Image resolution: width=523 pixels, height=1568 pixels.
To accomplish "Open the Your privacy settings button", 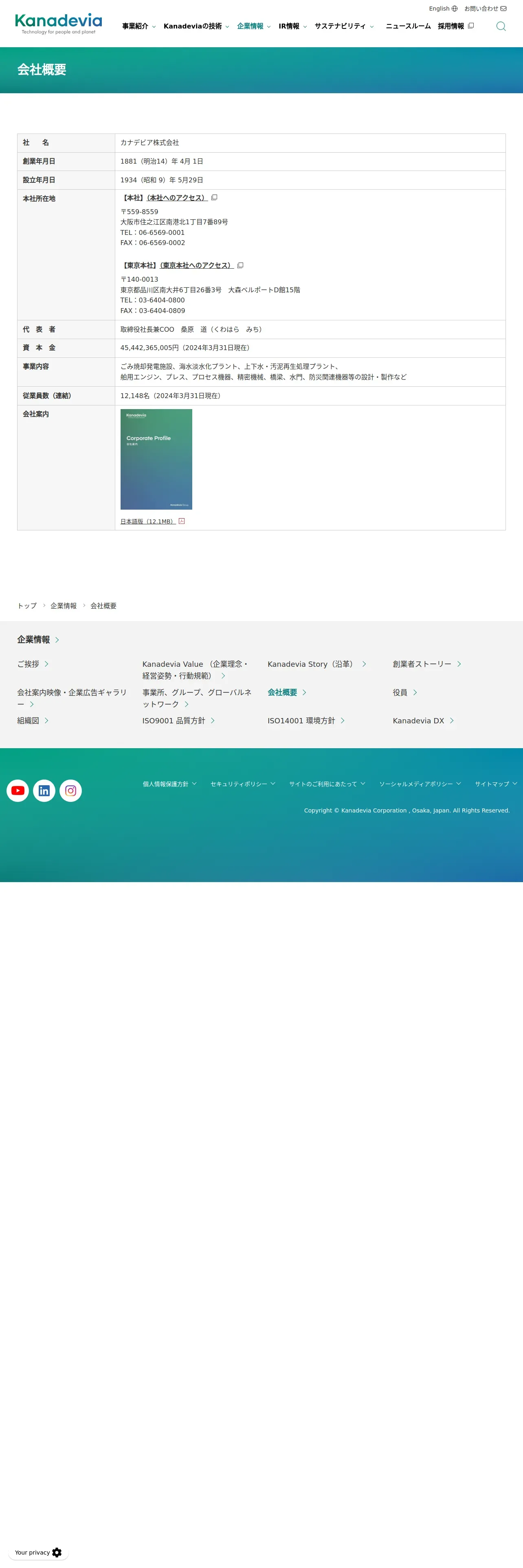I will tap(38, 1552).
